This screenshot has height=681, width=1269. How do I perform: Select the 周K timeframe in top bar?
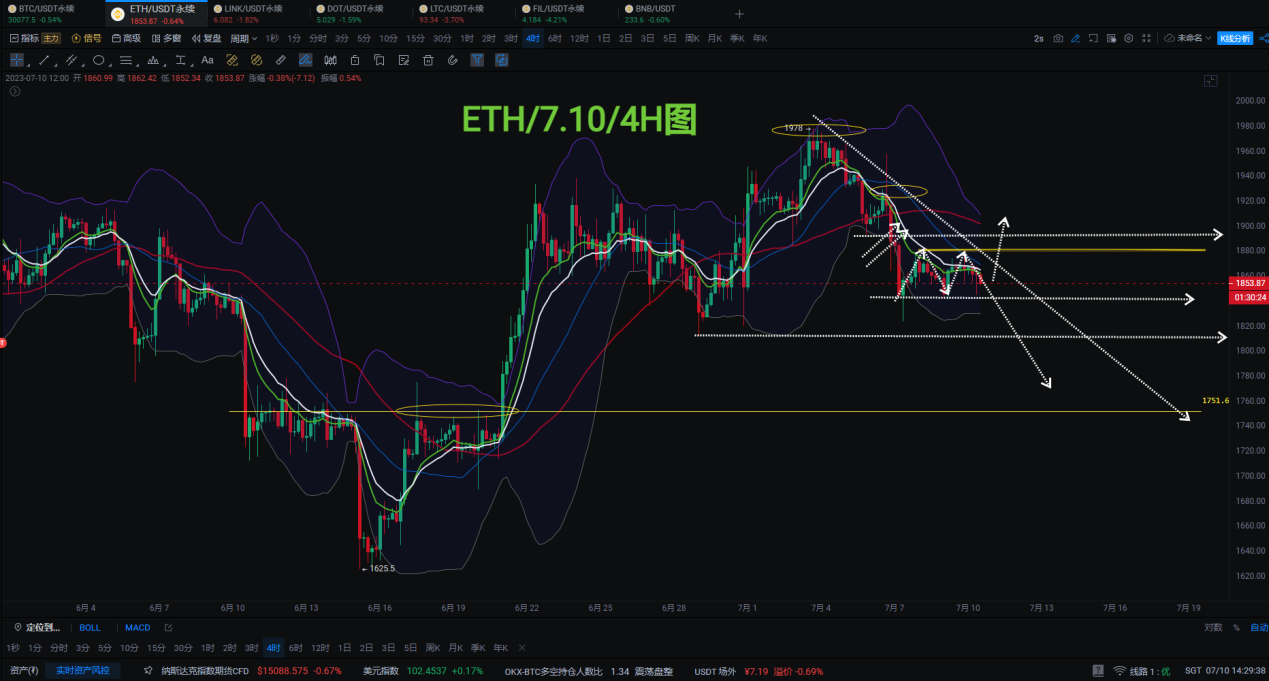[x=692, y=38]
